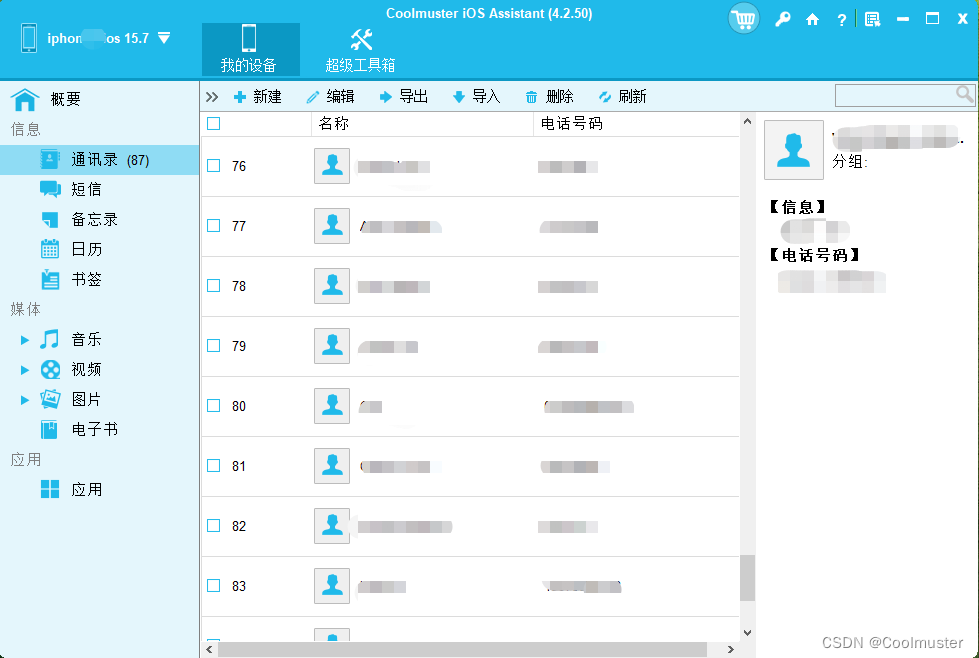
Task: Expand the 视频 tree arrow
Action: click(24, 370)
